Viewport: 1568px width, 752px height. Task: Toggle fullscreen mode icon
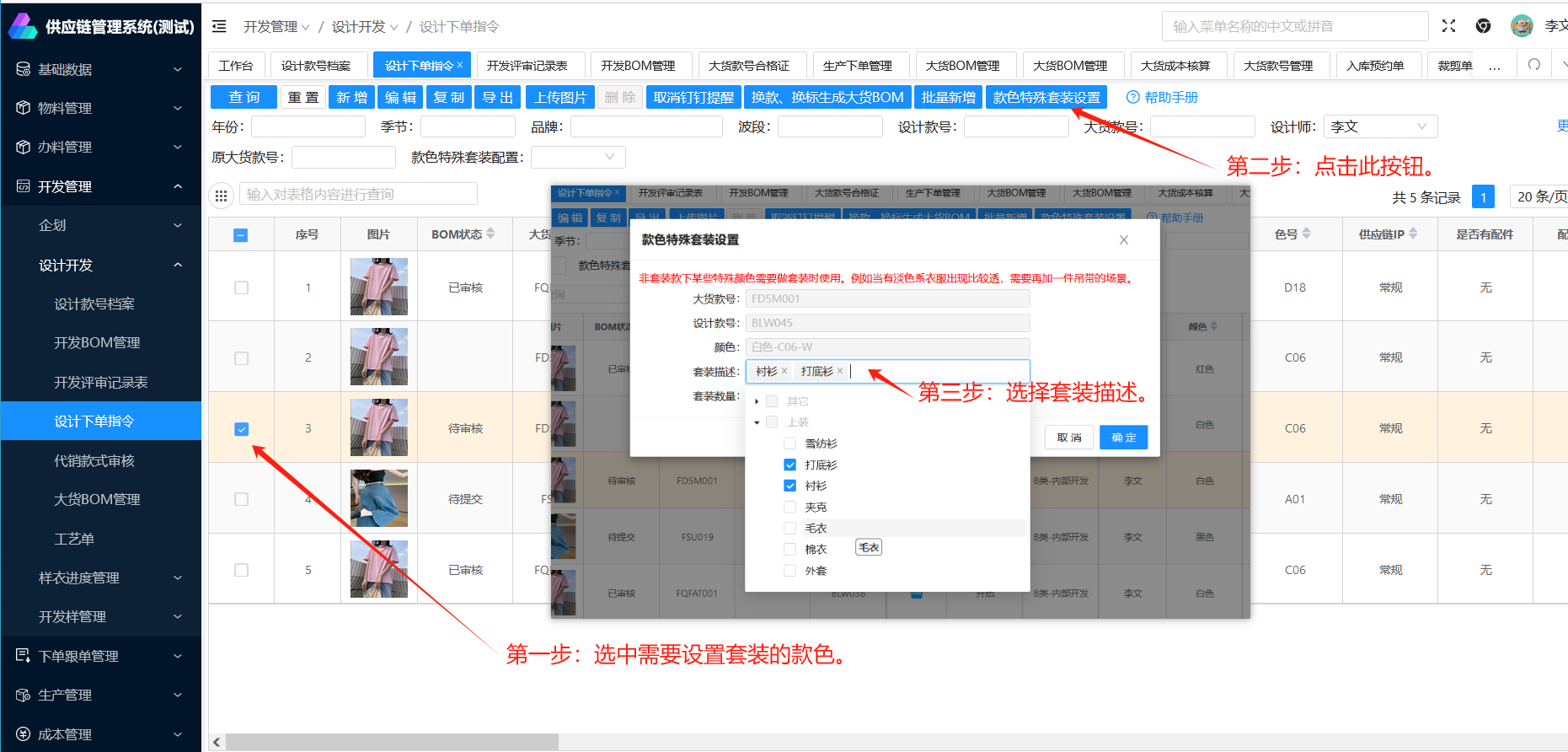(x=1448, y=26)
